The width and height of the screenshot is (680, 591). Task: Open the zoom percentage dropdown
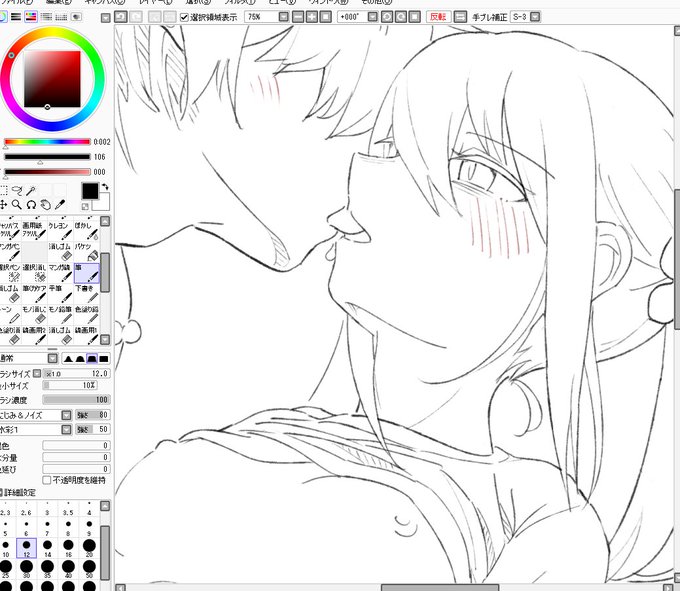(x=283, y=17)
